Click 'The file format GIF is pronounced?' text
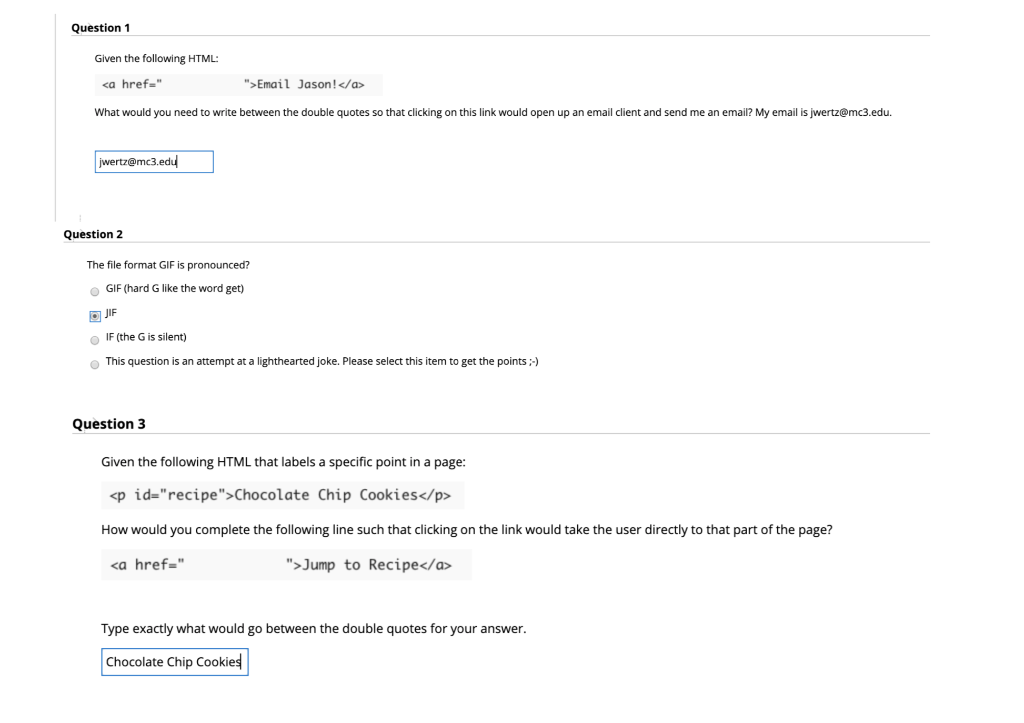The width and height of the screenshot is (1024, 723). tap(168, 265)
